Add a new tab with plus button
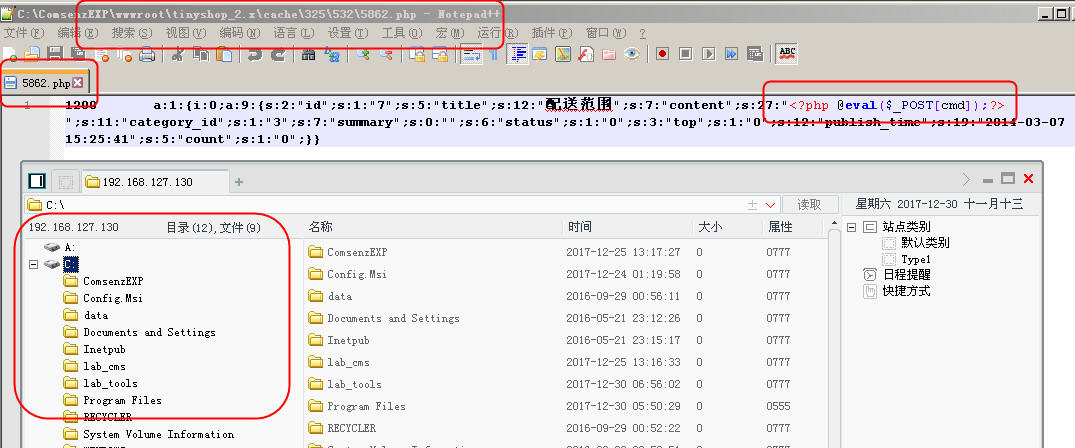Image resolution: width=1075 pixels, height=448 pixels. pos(239,182)
